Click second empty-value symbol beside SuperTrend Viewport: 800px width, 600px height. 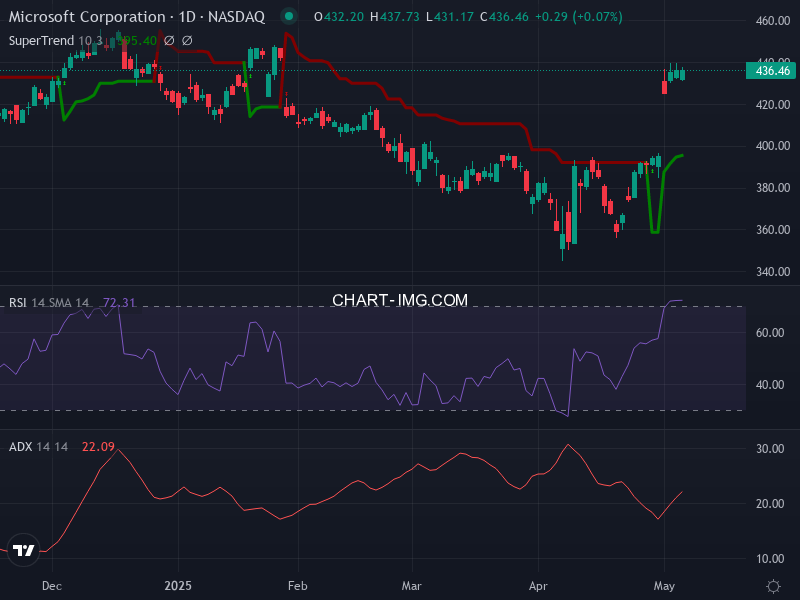[187, 40]
